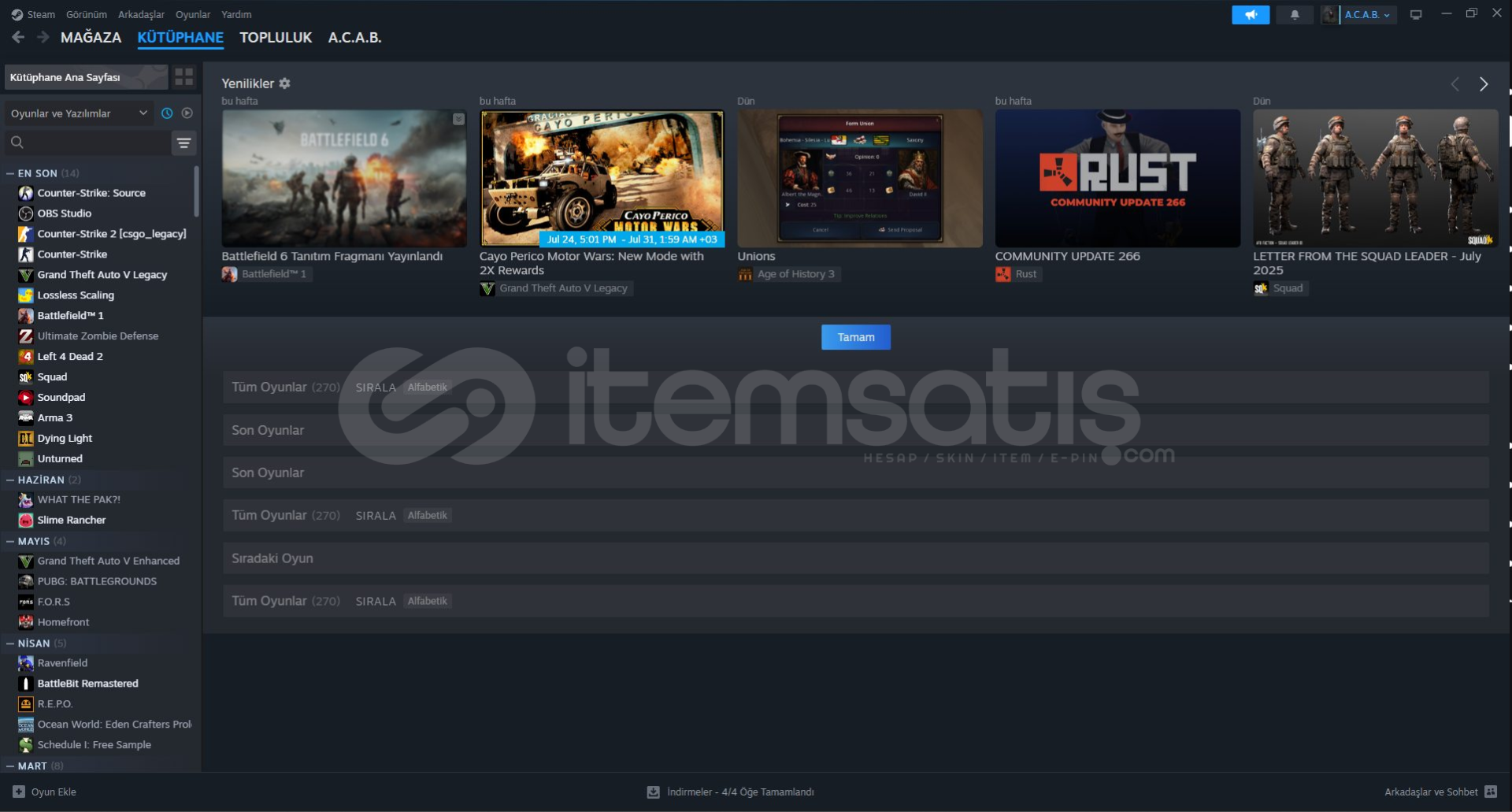Select Slime Rancher in library
Viewport: 1512px width, 812px height.
tap(72, 521)
